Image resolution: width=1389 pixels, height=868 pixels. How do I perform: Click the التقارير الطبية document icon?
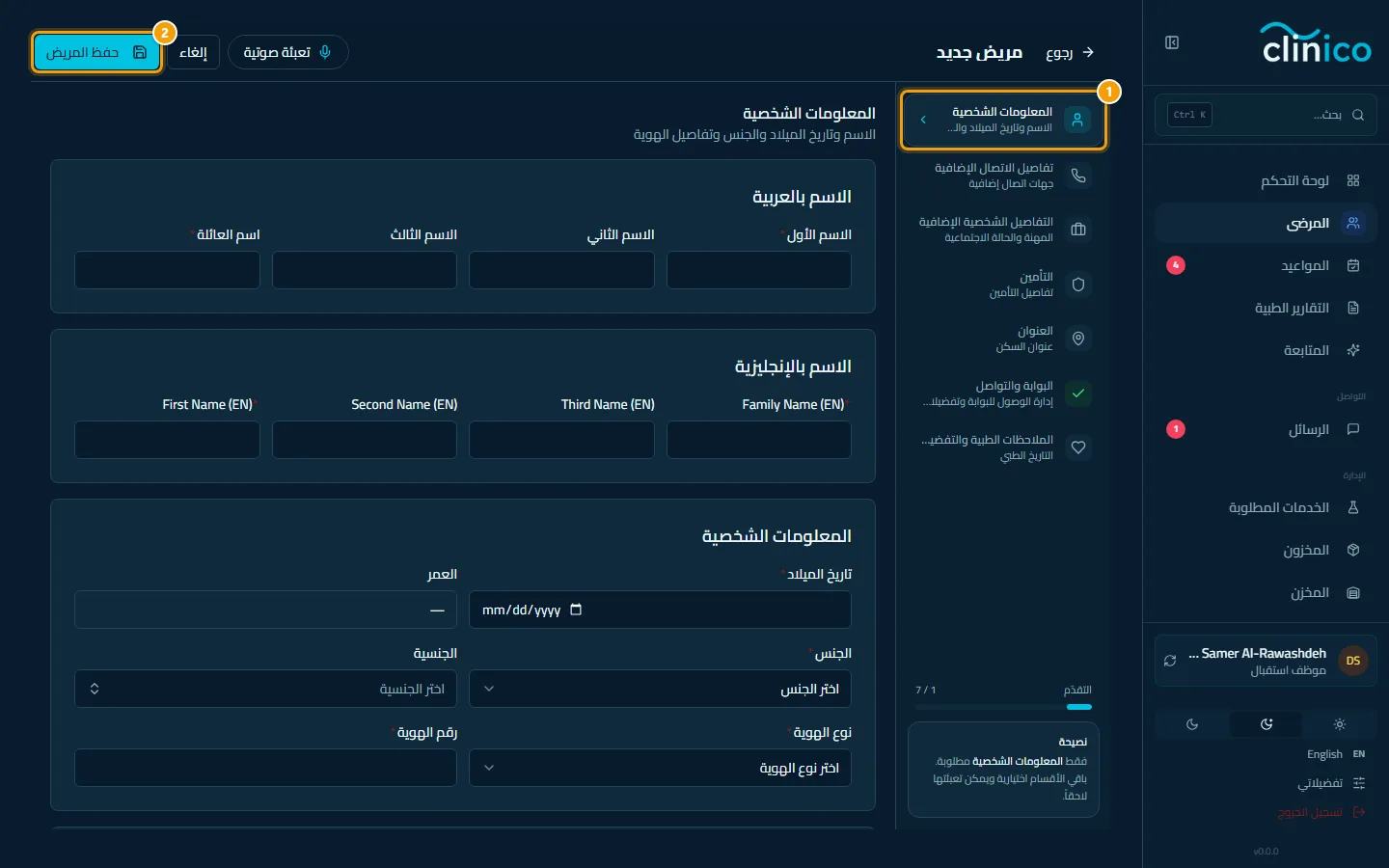pos(1353,308)
